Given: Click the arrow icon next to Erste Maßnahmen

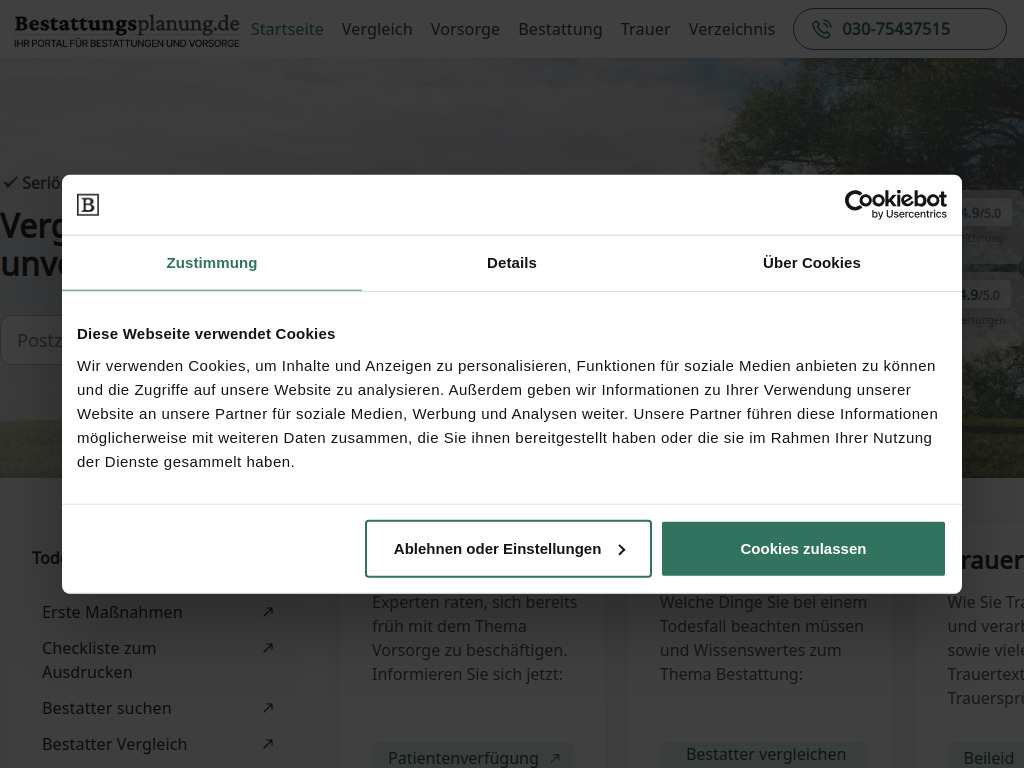Looking at the screenshot, I should point(267,612).
